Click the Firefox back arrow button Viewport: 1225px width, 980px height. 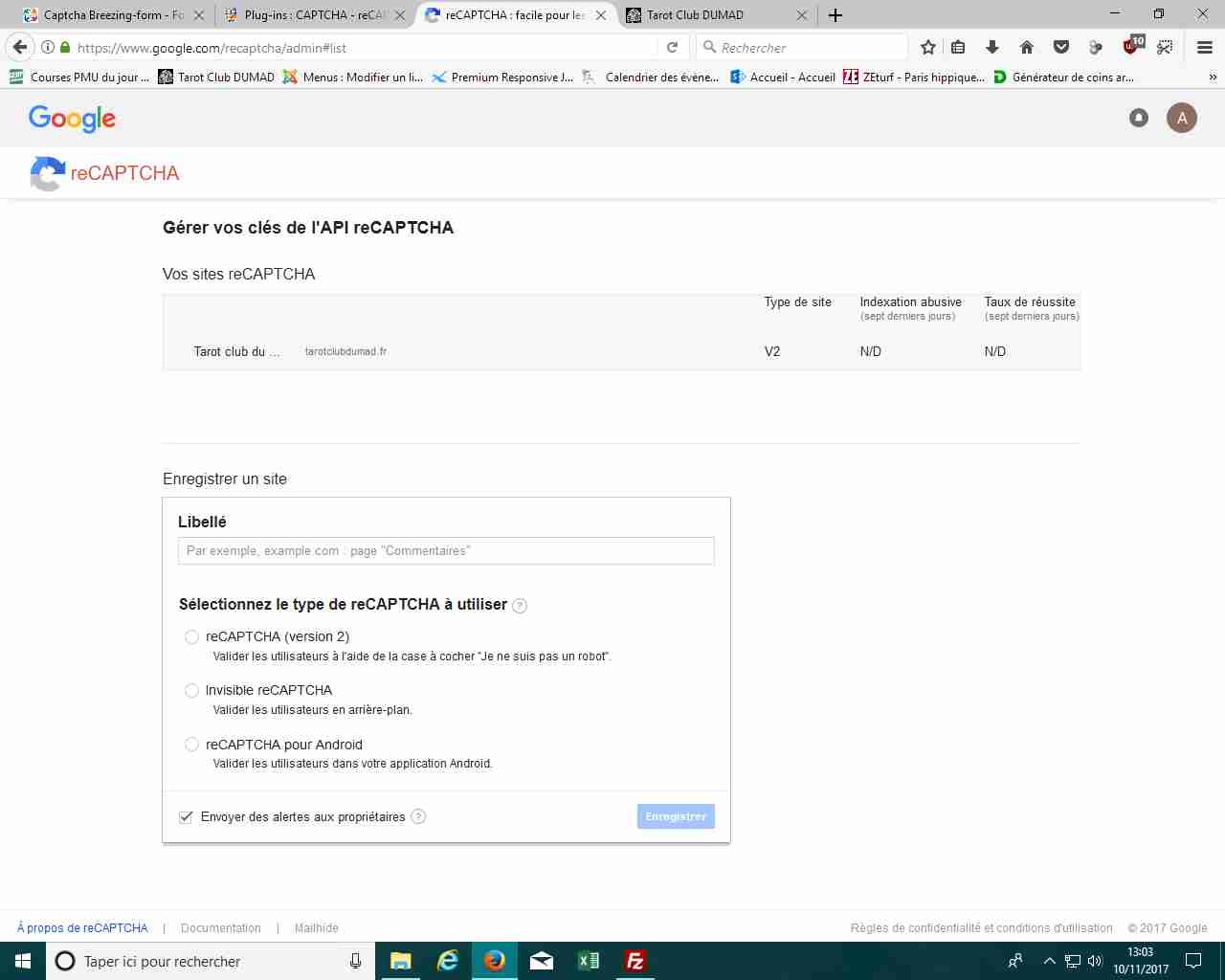point(20,47)
